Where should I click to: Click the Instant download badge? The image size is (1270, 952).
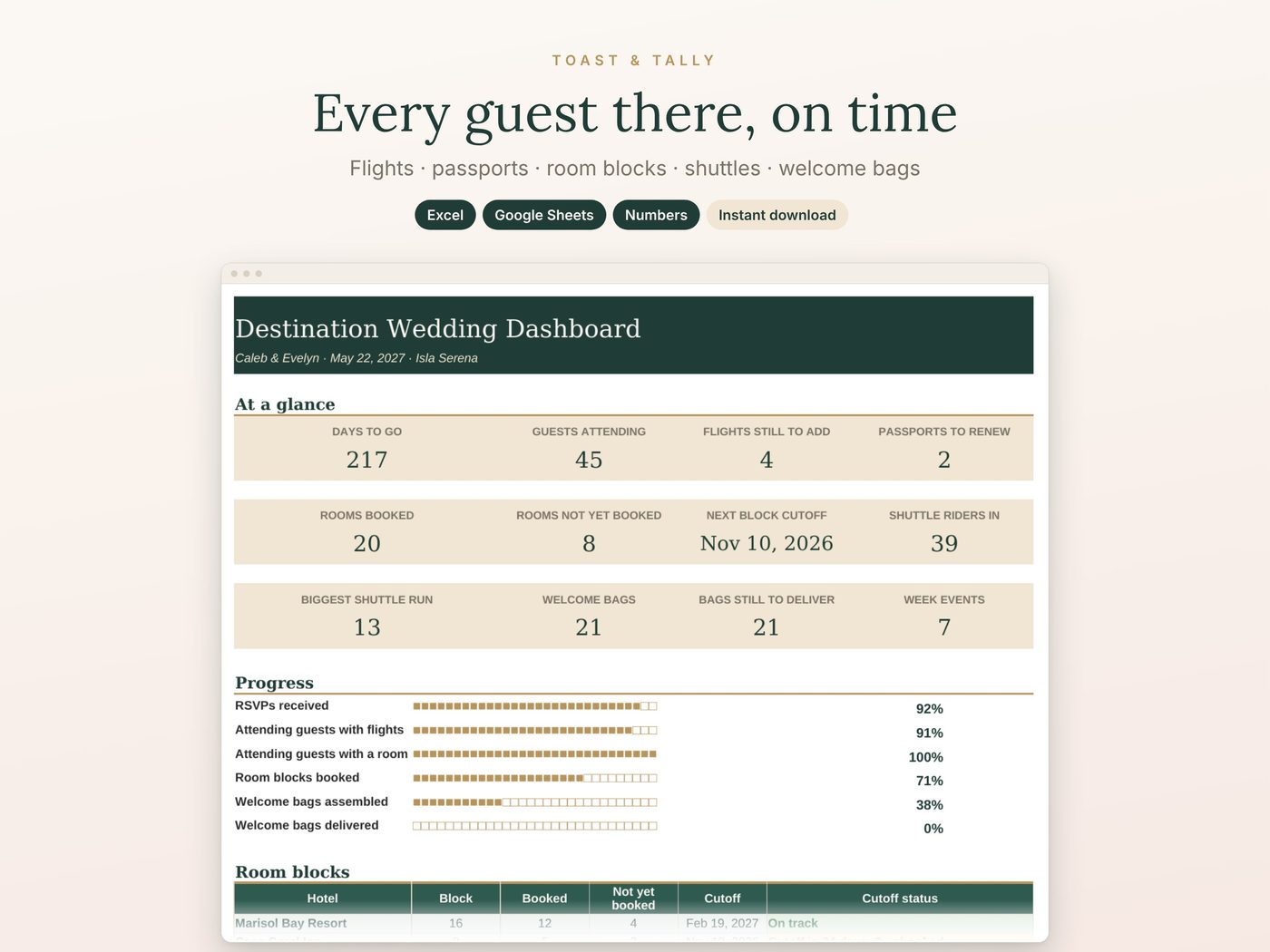[x=777, y=215]
